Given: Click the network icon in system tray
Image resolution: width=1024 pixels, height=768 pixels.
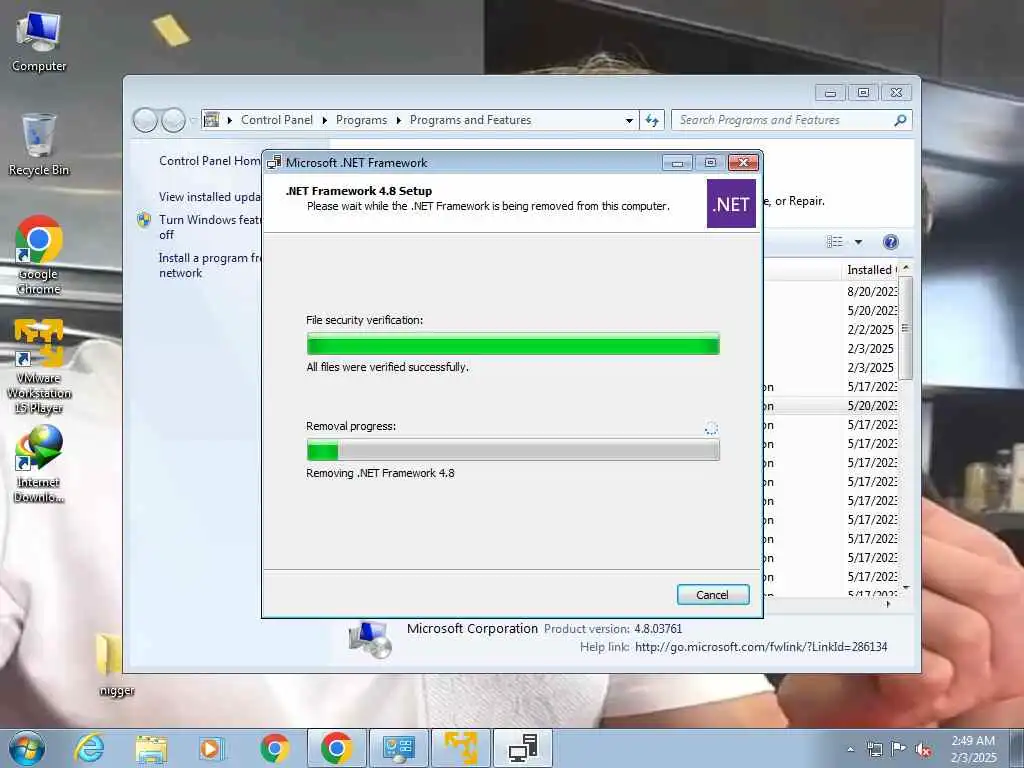Looking at the screenshot, I should (874, 749).
